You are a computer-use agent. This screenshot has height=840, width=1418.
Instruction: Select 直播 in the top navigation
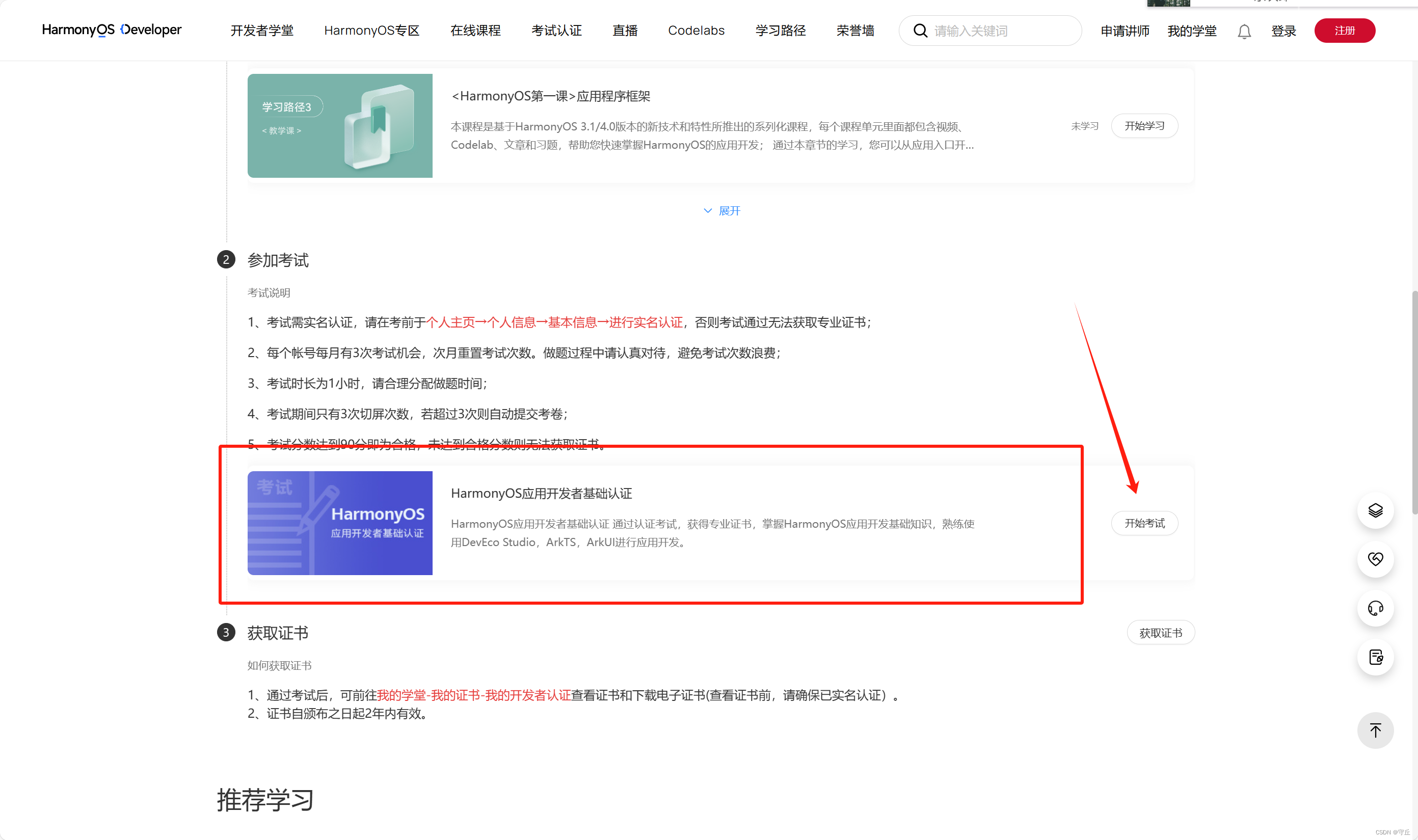point(625,31)
